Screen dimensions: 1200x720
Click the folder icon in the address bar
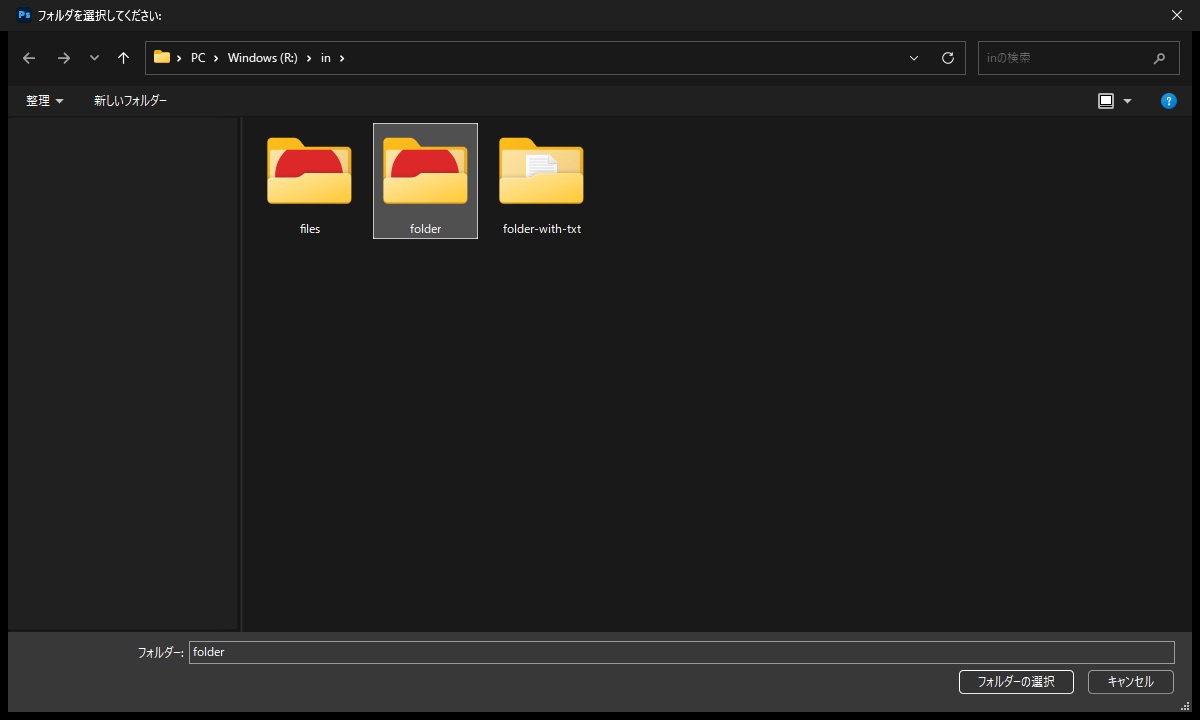(x=162, y=57)
